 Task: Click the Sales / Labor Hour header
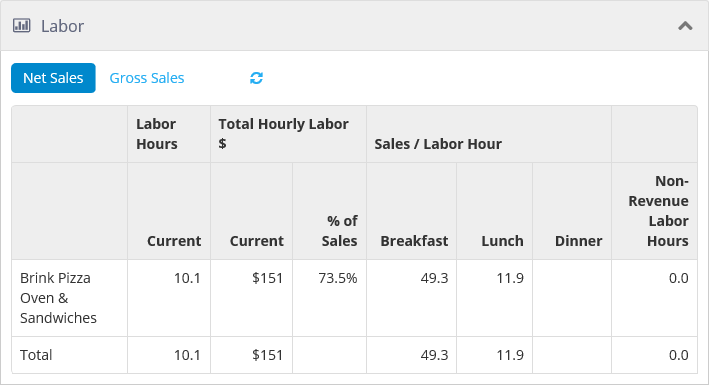coord(438,144)
